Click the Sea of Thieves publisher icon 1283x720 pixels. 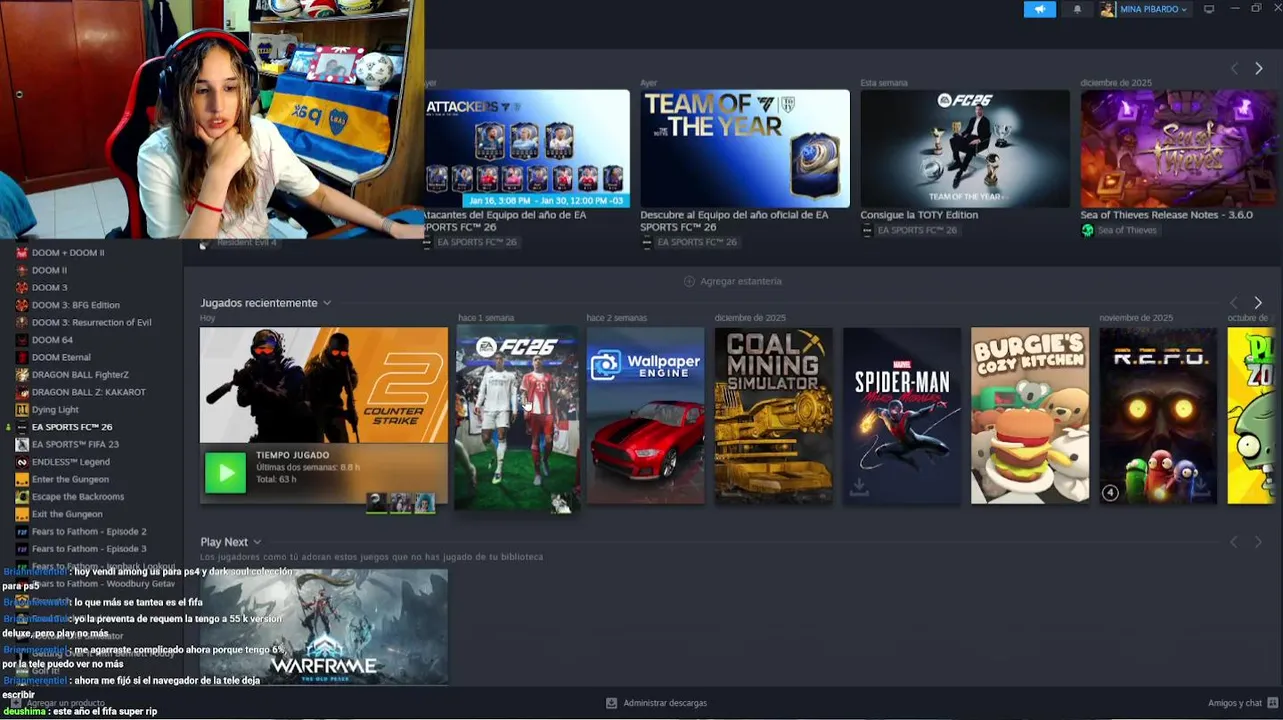[x=1087, y=230]
